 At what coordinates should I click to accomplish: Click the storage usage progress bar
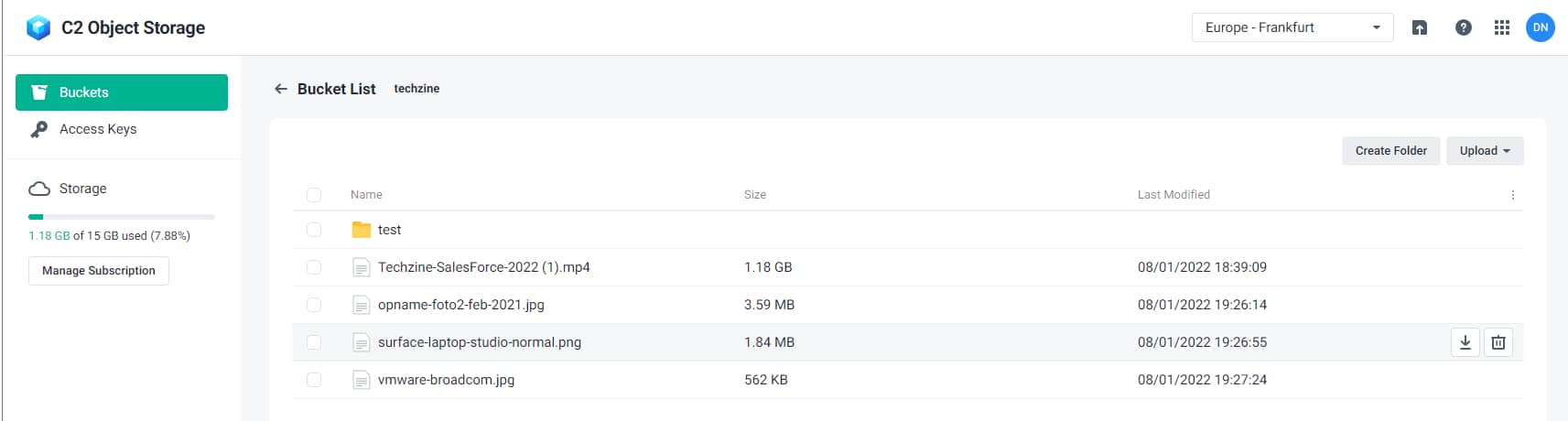click(x=122, y=217)
